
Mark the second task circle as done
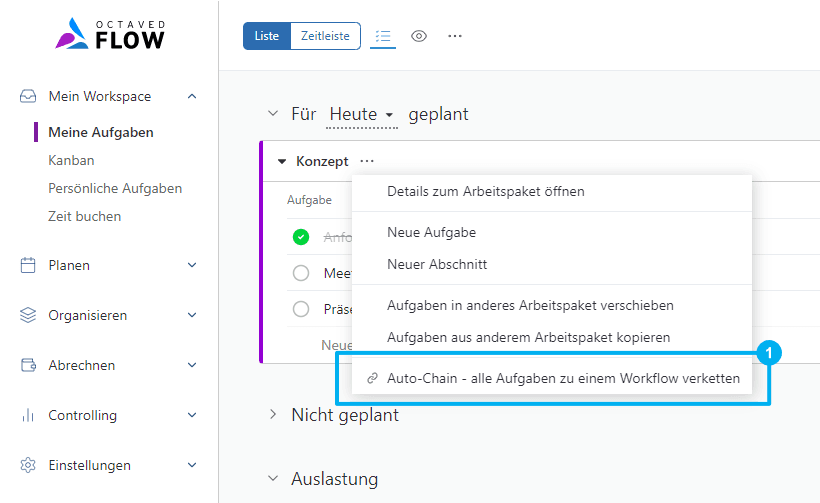click(x=301, y=273)
